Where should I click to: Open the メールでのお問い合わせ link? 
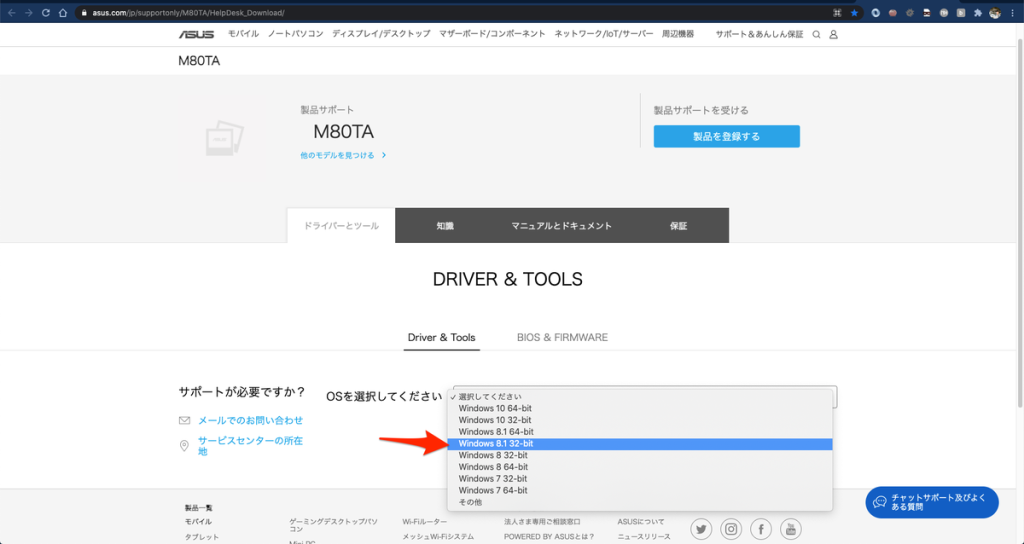(x=250, y=421)
